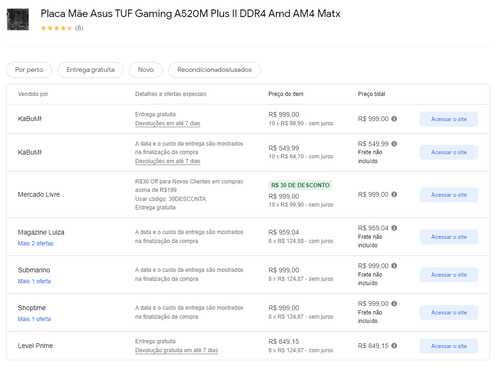This screenshot has height=366, width=500.
Task: Click 10 x R$ 64,70 - com juros text
Action: 301,156
